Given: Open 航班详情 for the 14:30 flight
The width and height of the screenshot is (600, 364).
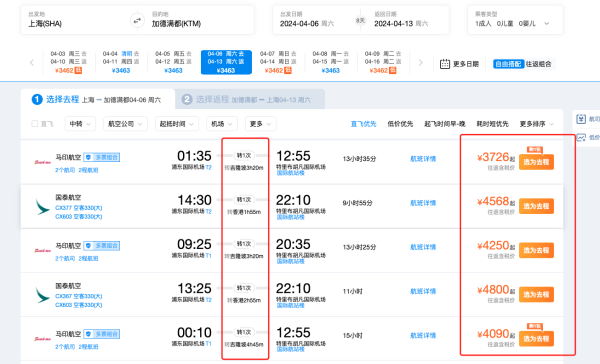Looking at the screenshot, I should 423,203.
